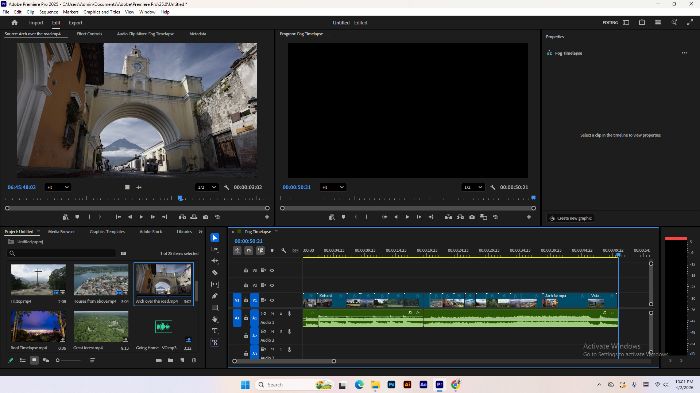Image resolution: width=700 pixels, height=393 pixels.
Task: Select the Pen tool
Action: click(215, 296)
